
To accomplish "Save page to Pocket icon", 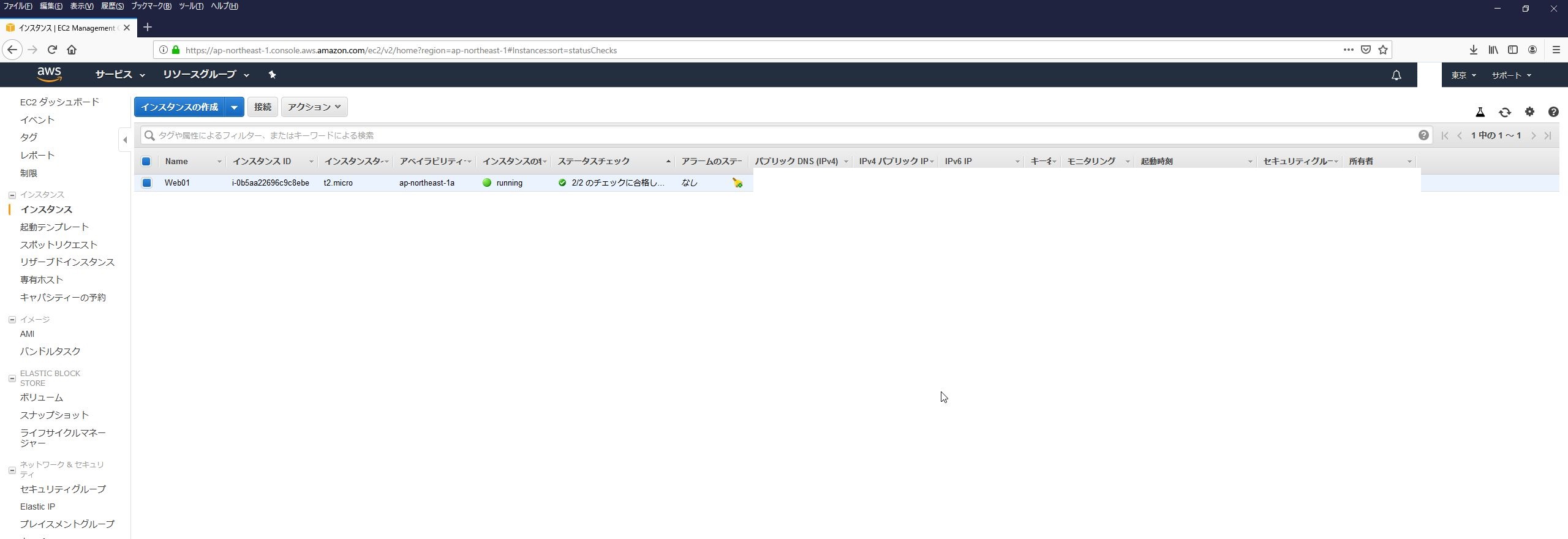I will [1365, 50].
